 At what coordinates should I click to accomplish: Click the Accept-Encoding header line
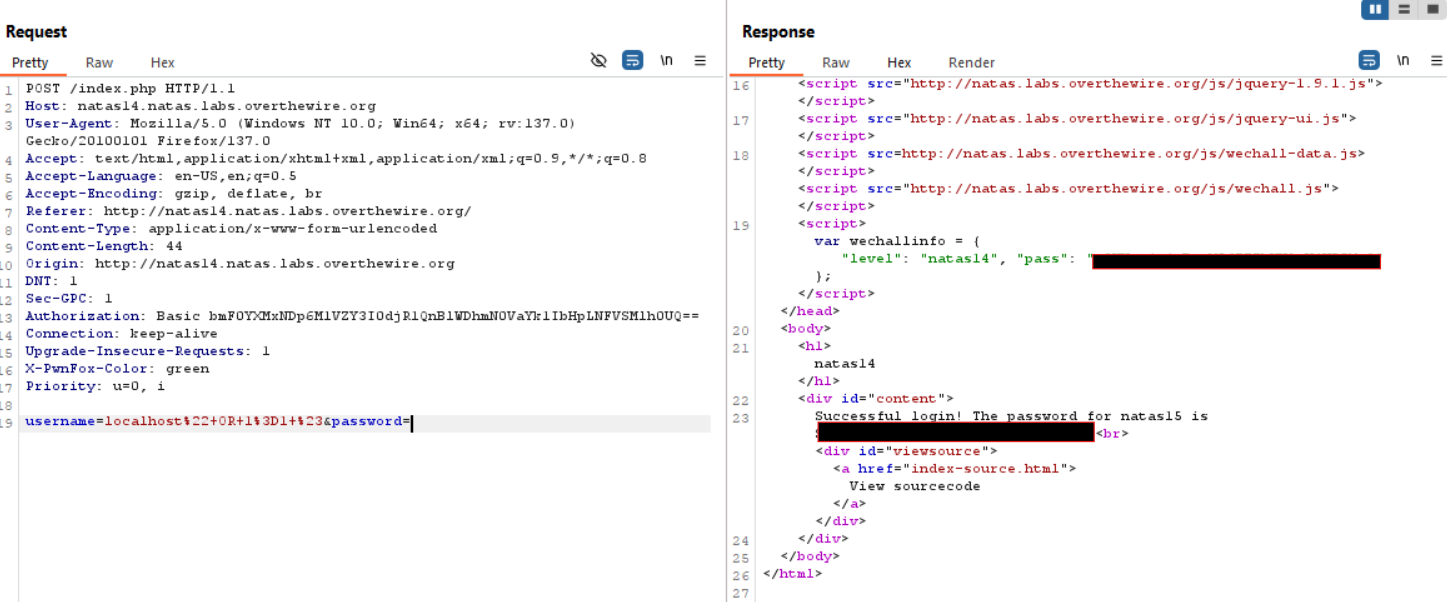174,193
